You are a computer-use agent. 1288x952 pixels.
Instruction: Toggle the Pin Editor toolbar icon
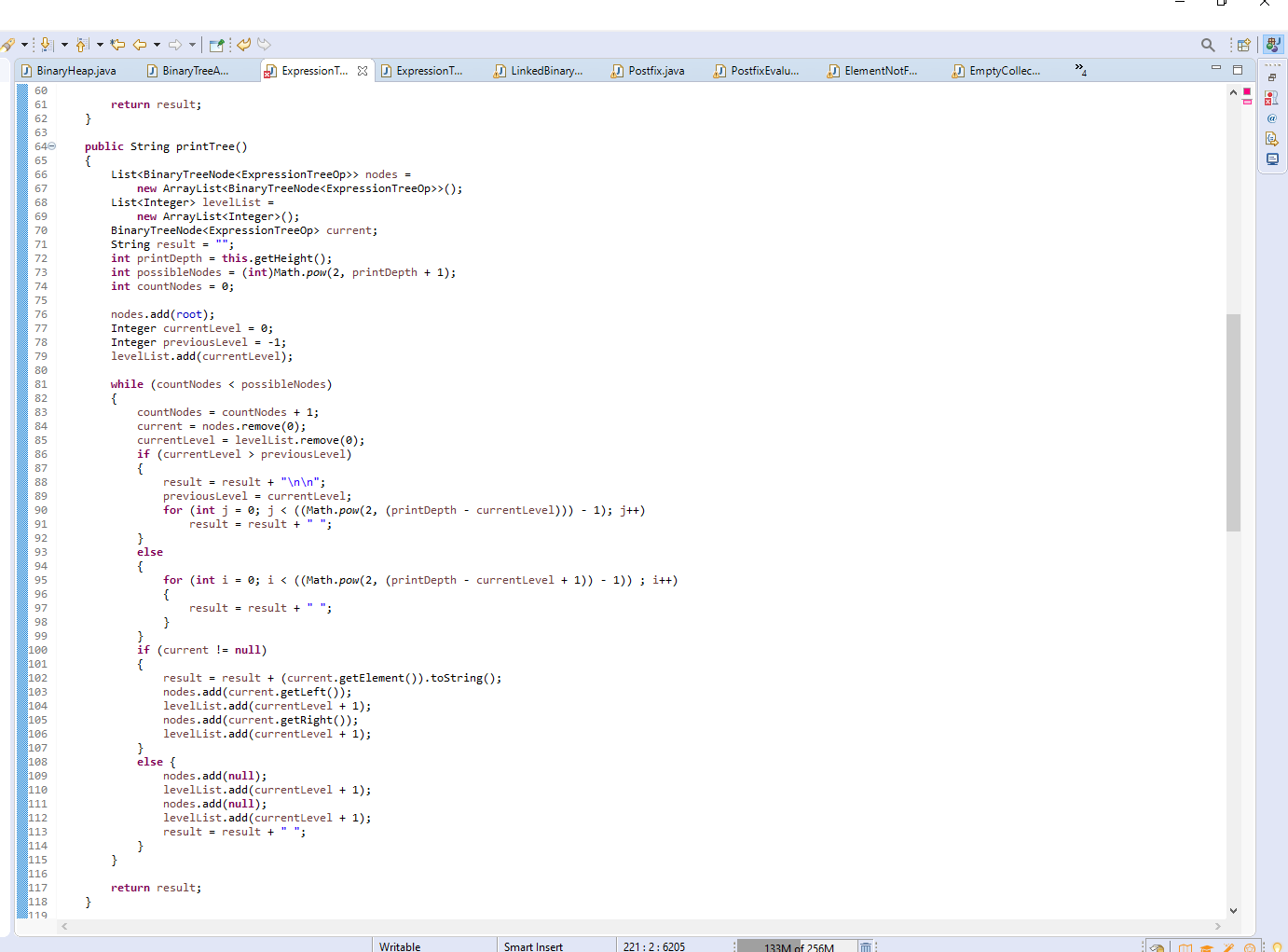tap(217, 44)
